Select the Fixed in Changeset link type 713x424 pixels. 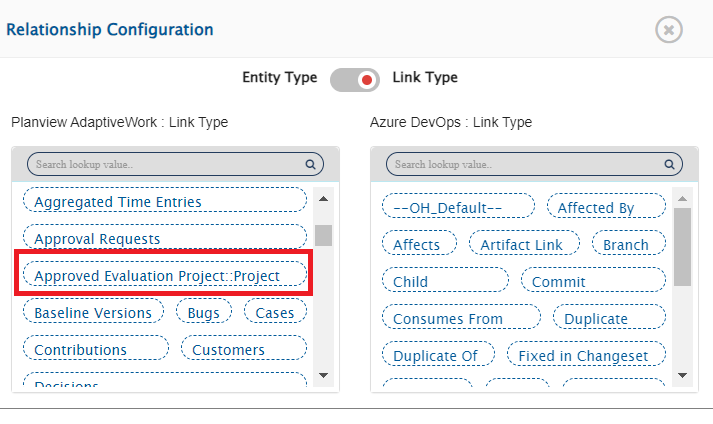583,355
